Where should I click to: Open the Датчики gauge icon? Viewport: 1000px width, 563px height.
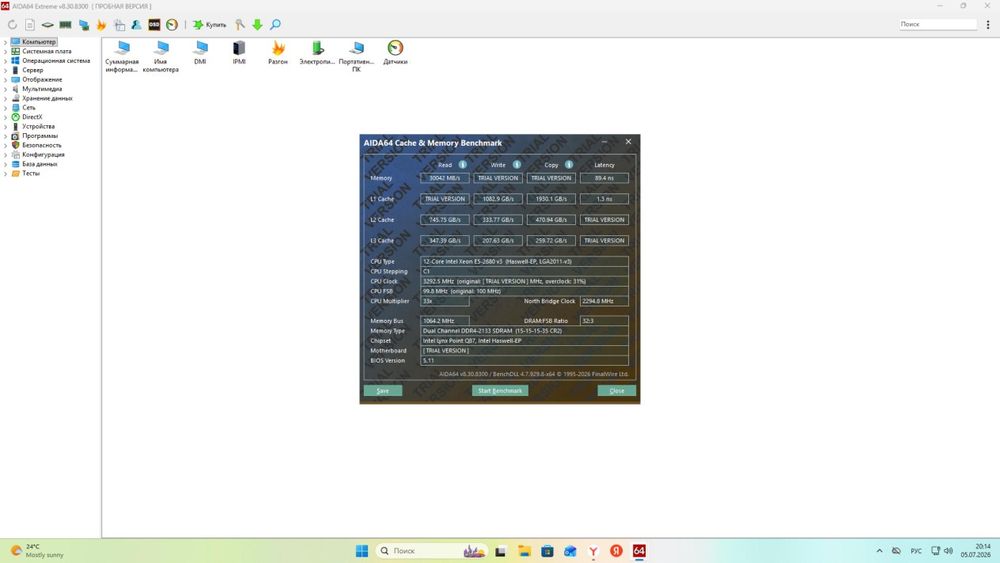coord(395,52)
